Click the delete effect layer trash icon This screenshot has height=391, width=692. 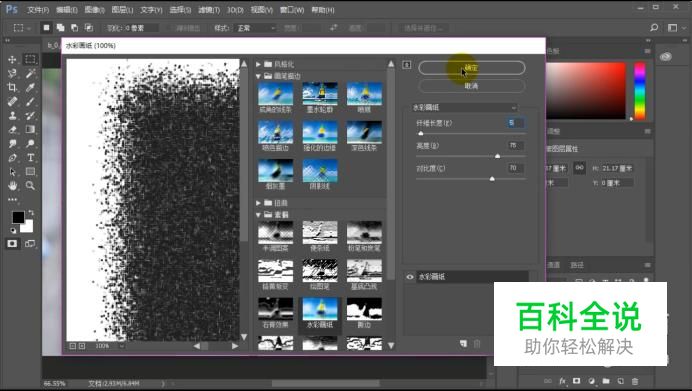click(x=477, y=343)
